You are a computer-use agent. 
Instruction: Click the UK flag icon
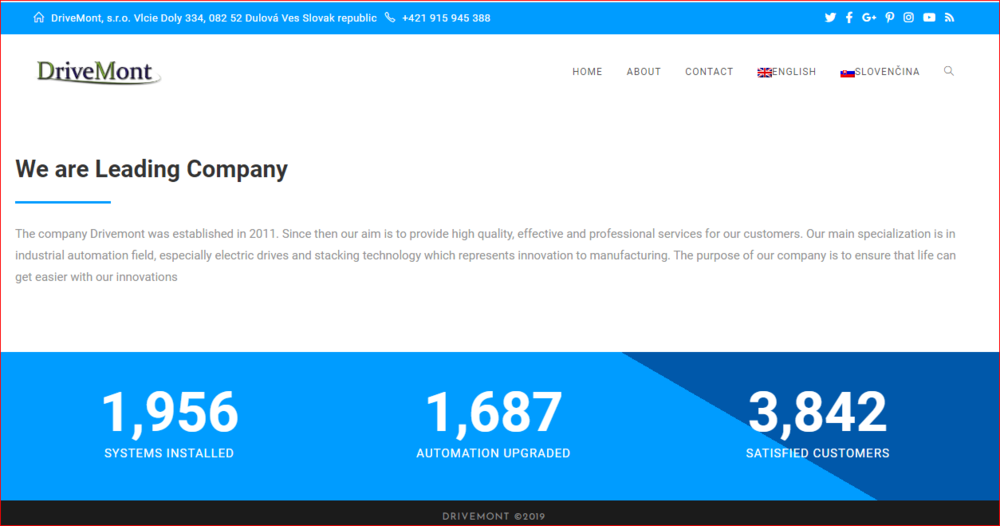[764, 73]
